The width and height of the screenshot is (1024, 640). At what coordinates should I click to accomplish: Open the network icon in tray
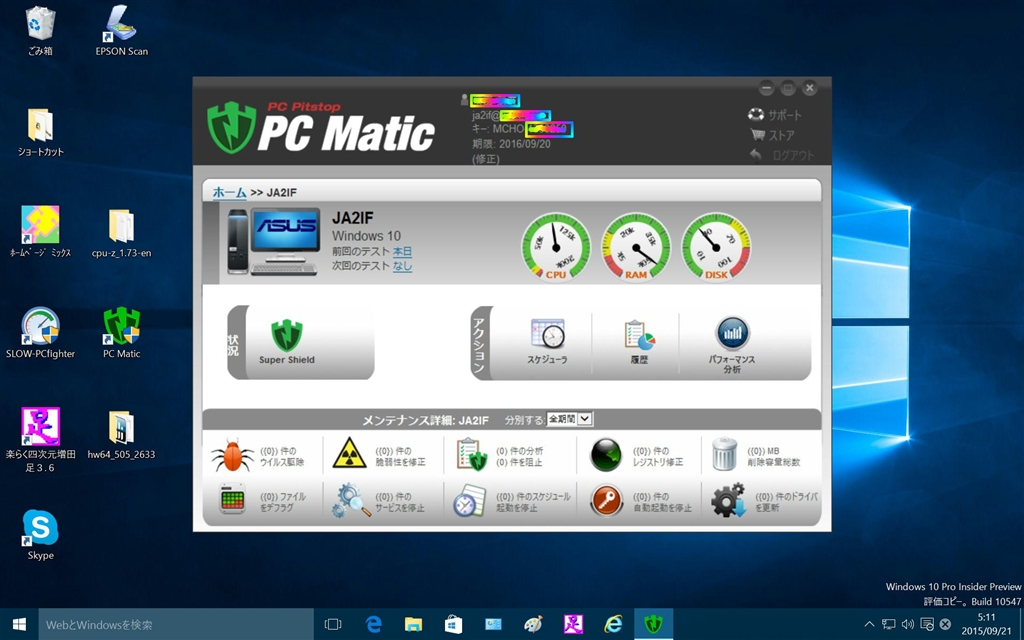[889, 624]
